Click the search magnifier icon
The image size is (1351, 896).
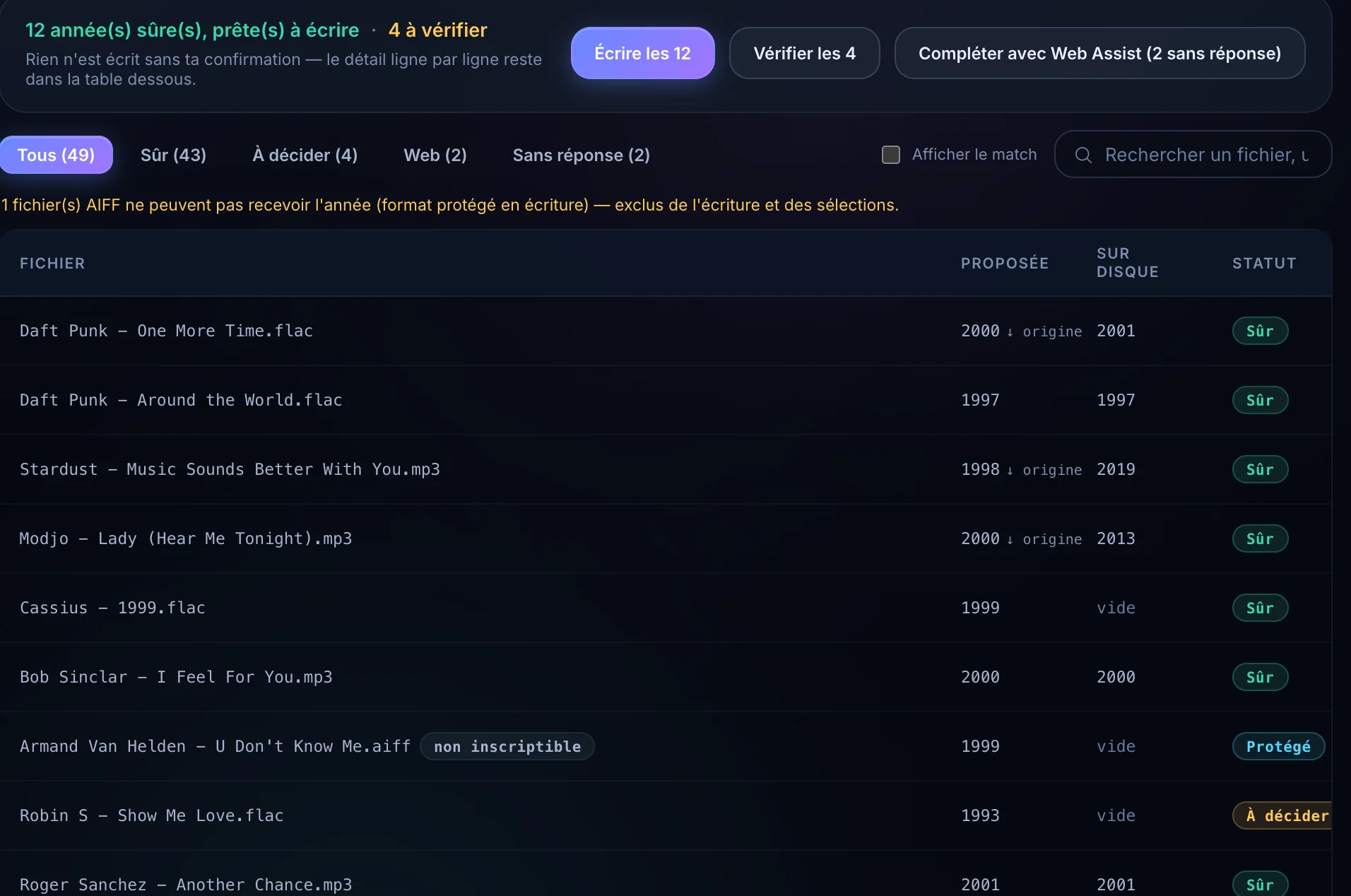1083,155
